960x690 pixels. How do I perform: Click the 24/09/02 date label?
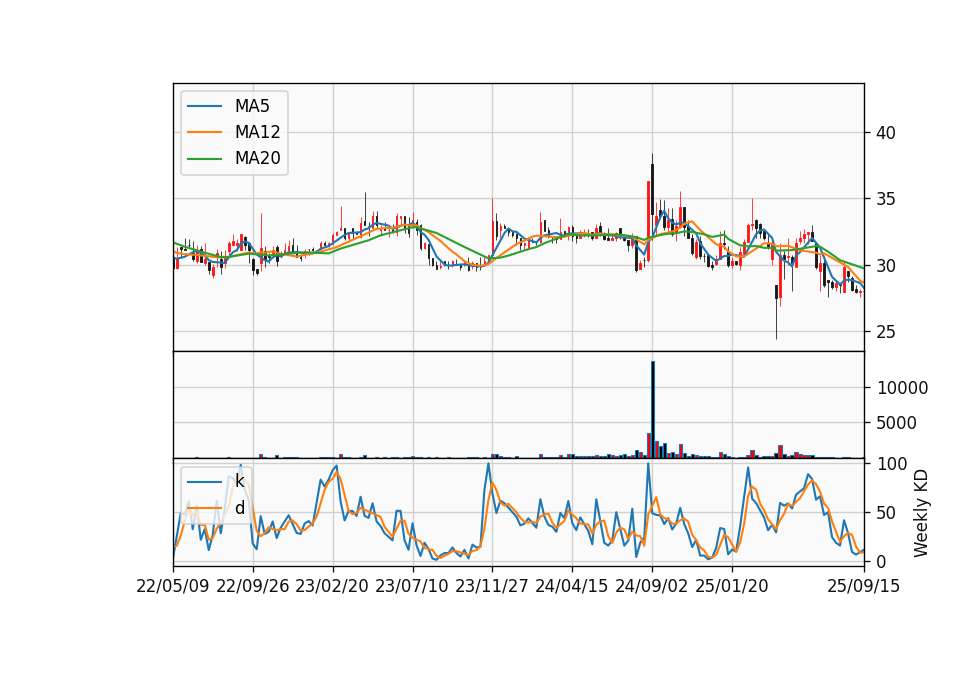click(651, 586)
